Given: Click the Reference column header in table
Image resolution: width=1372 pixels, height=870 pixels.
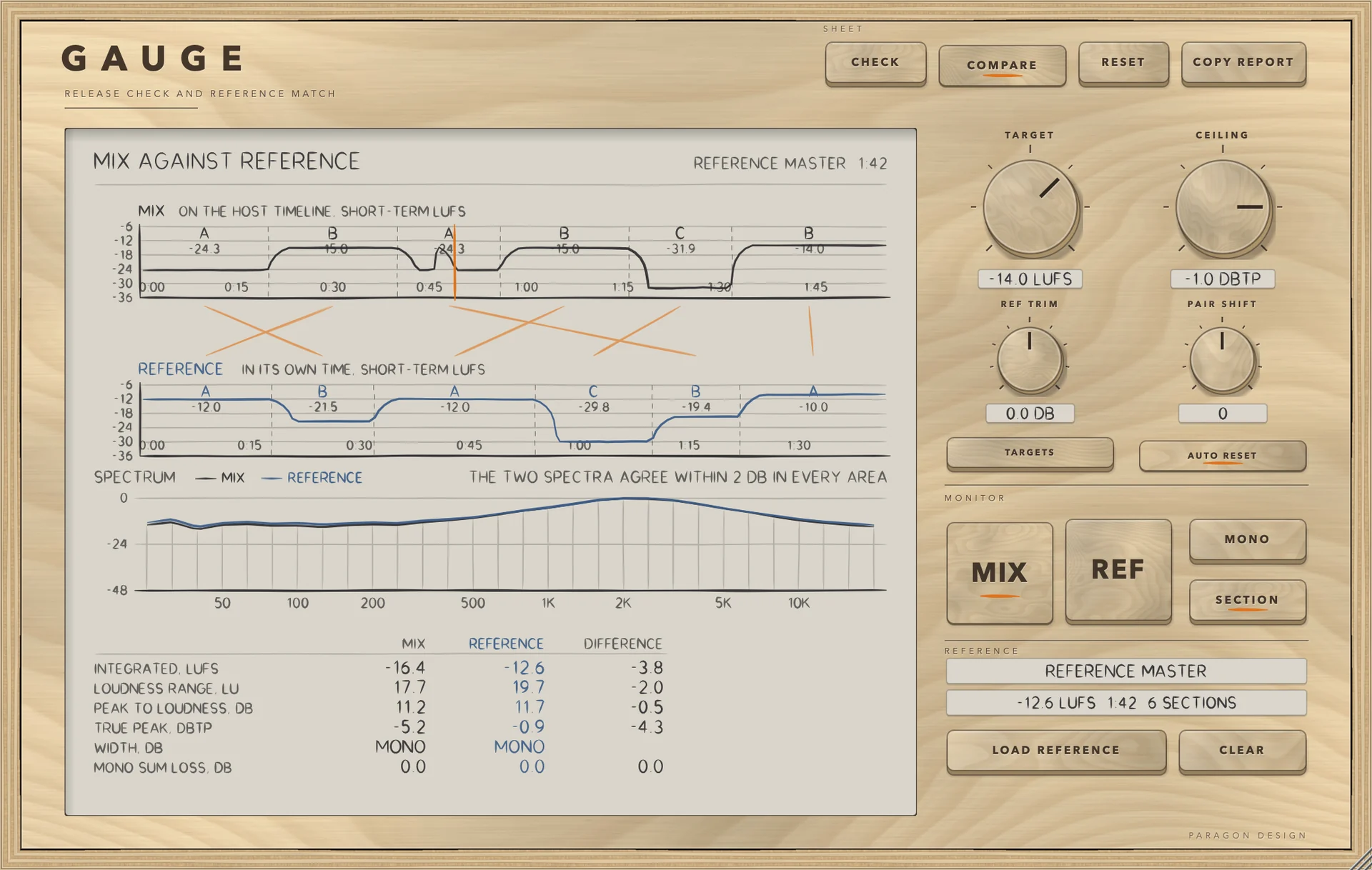Looking at the screenshot, I should point(506,644).
